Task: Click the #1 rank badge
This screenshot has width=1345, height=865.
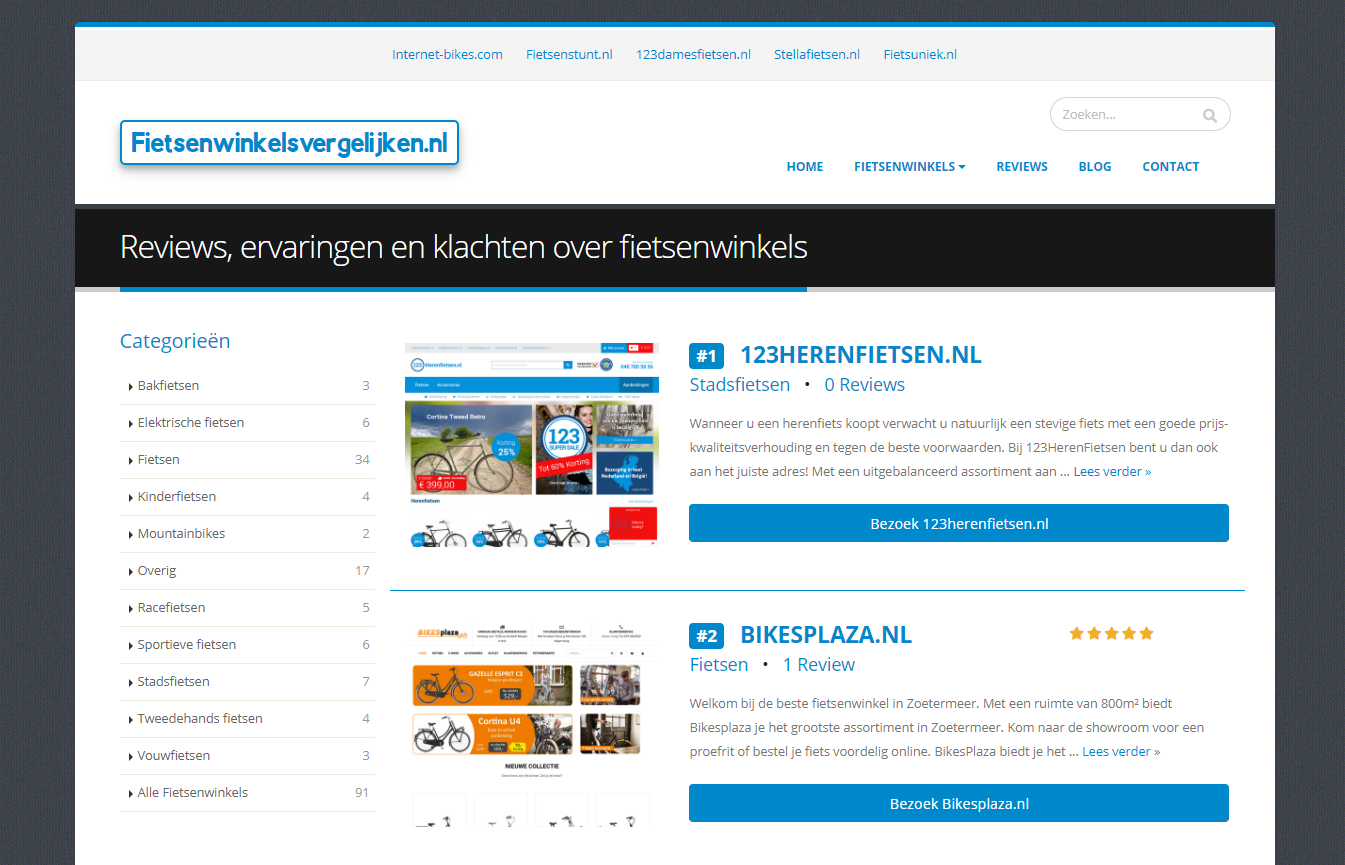Action: pos(706,356)
